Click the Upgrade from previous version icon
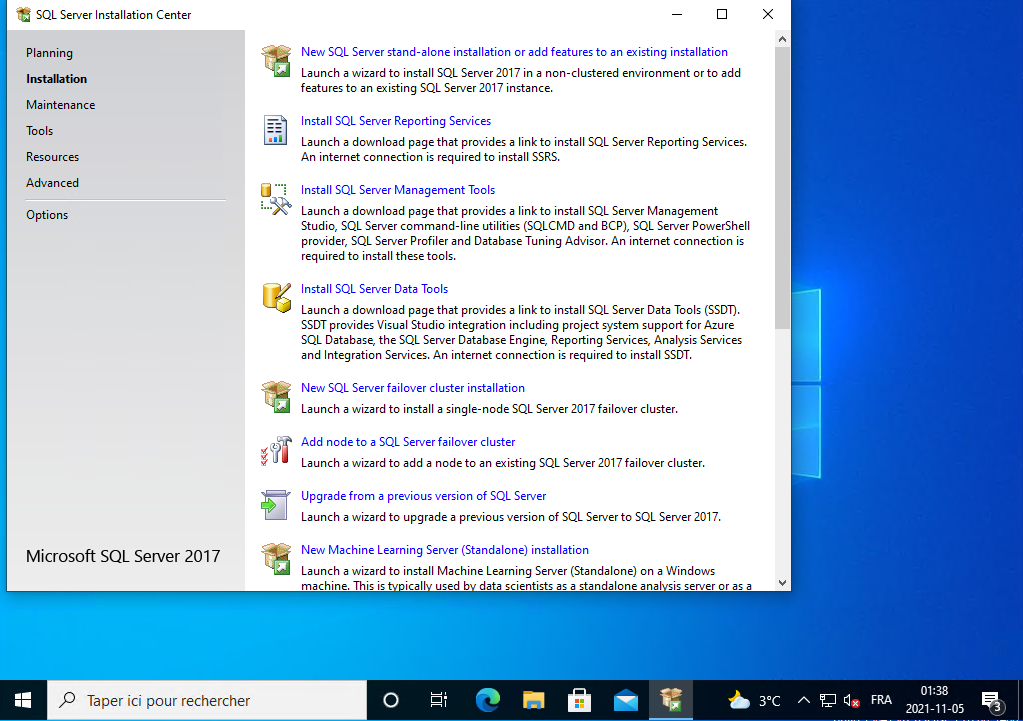 pos(276,504)
